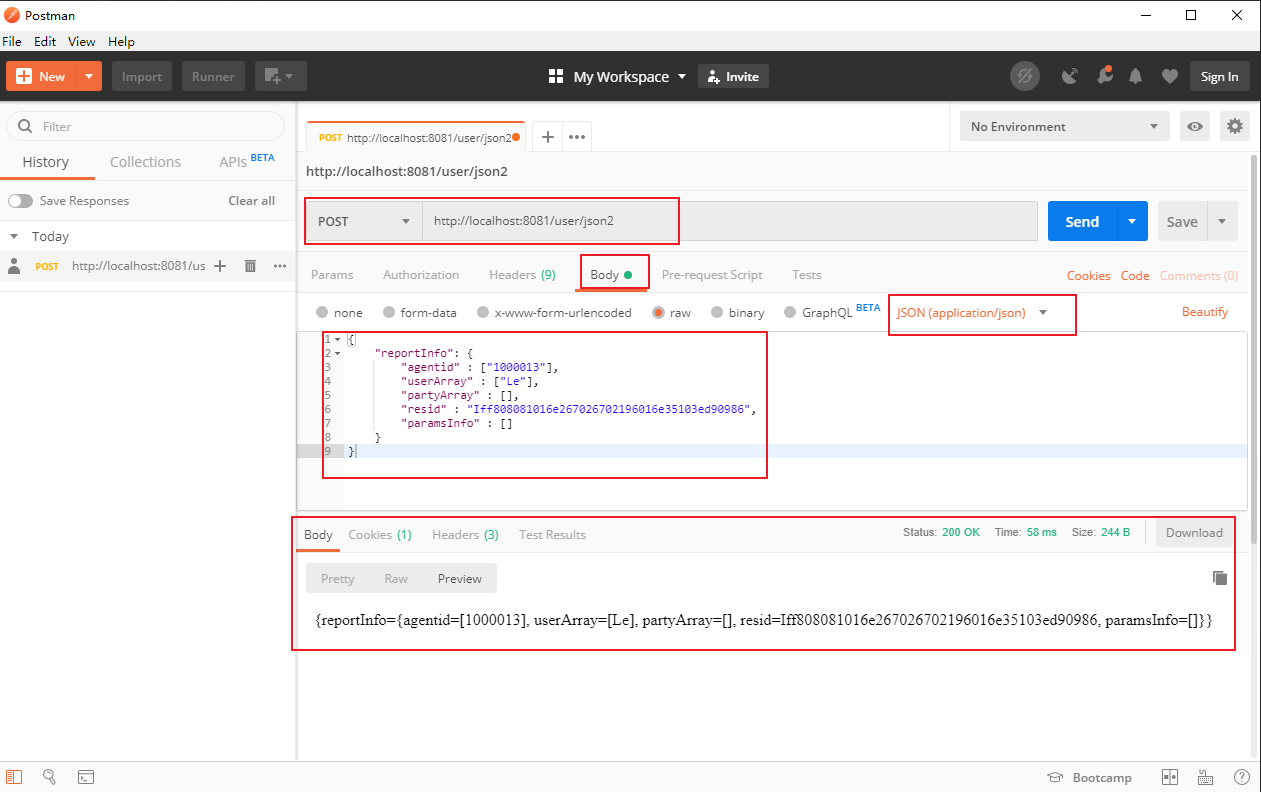Select form-data body type
This screenshot has width=1261, height=792.
pyautogui.click(x=389, y=312)
